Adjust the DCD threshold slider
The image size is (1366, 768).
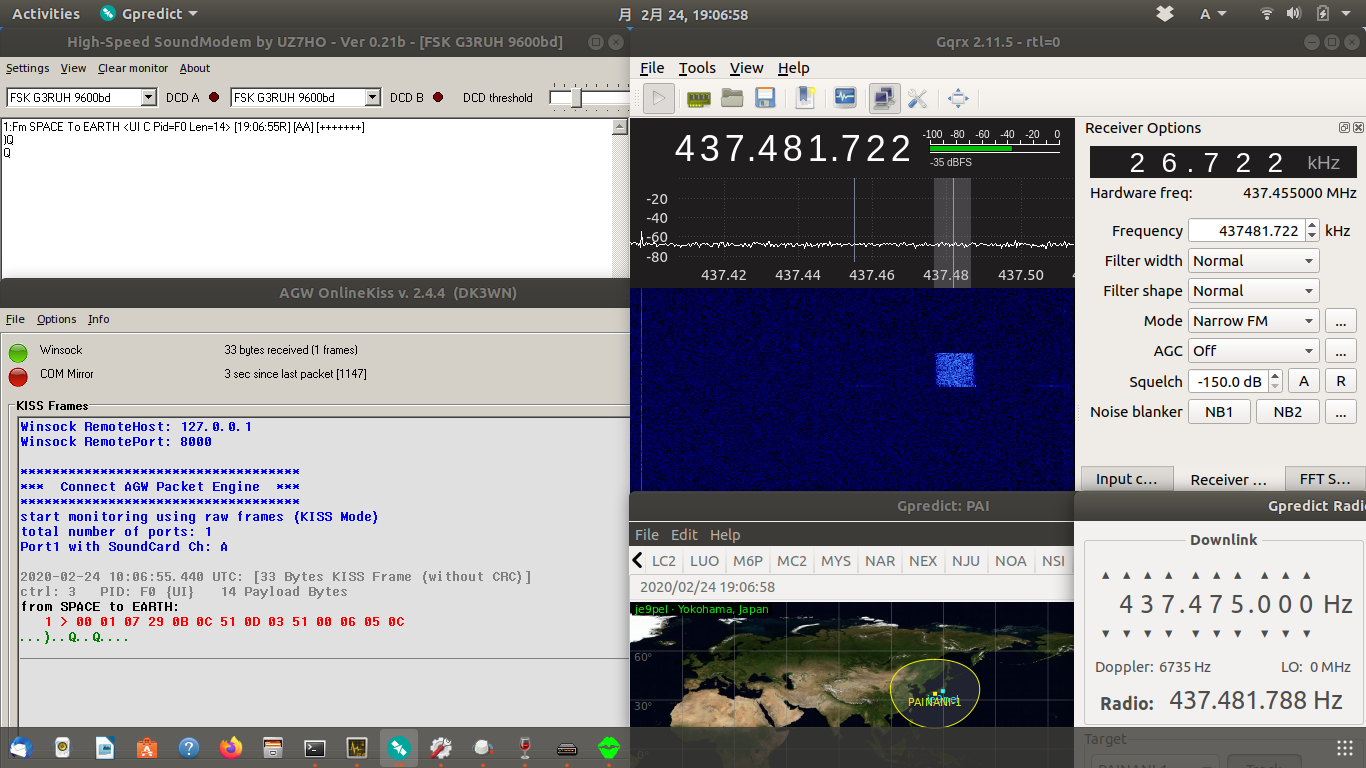(x=577, y=98)
